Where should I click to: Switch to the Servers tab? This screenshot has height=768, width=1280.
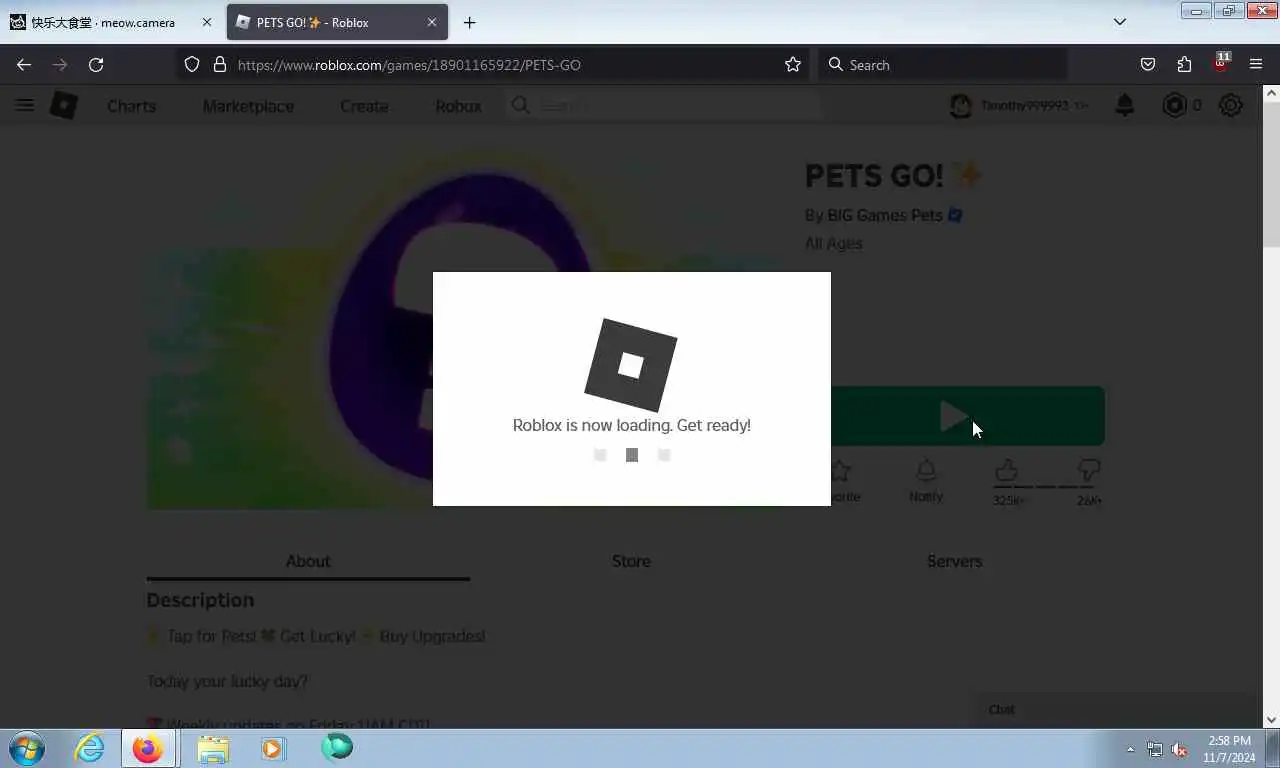954,561
